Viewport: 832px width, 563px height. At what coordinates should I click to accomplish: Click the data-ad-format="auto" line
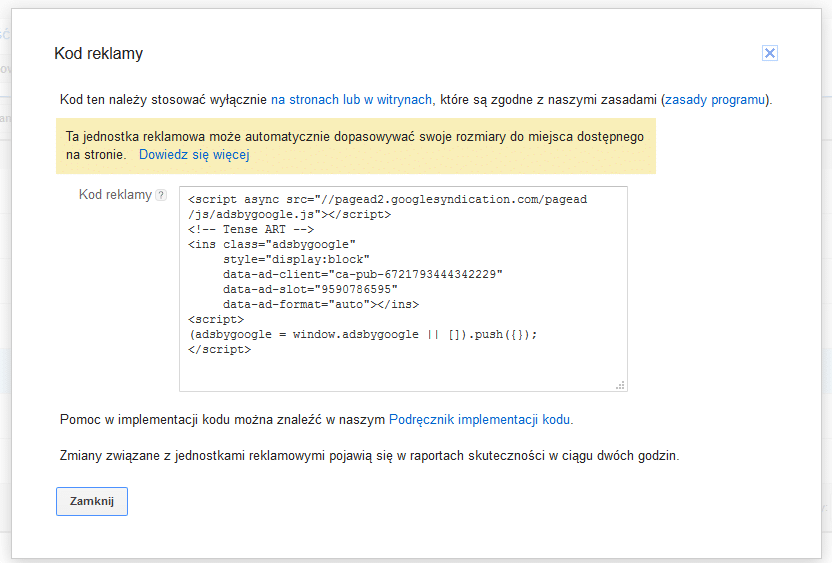pyautogui.click(x=320, y=305)
